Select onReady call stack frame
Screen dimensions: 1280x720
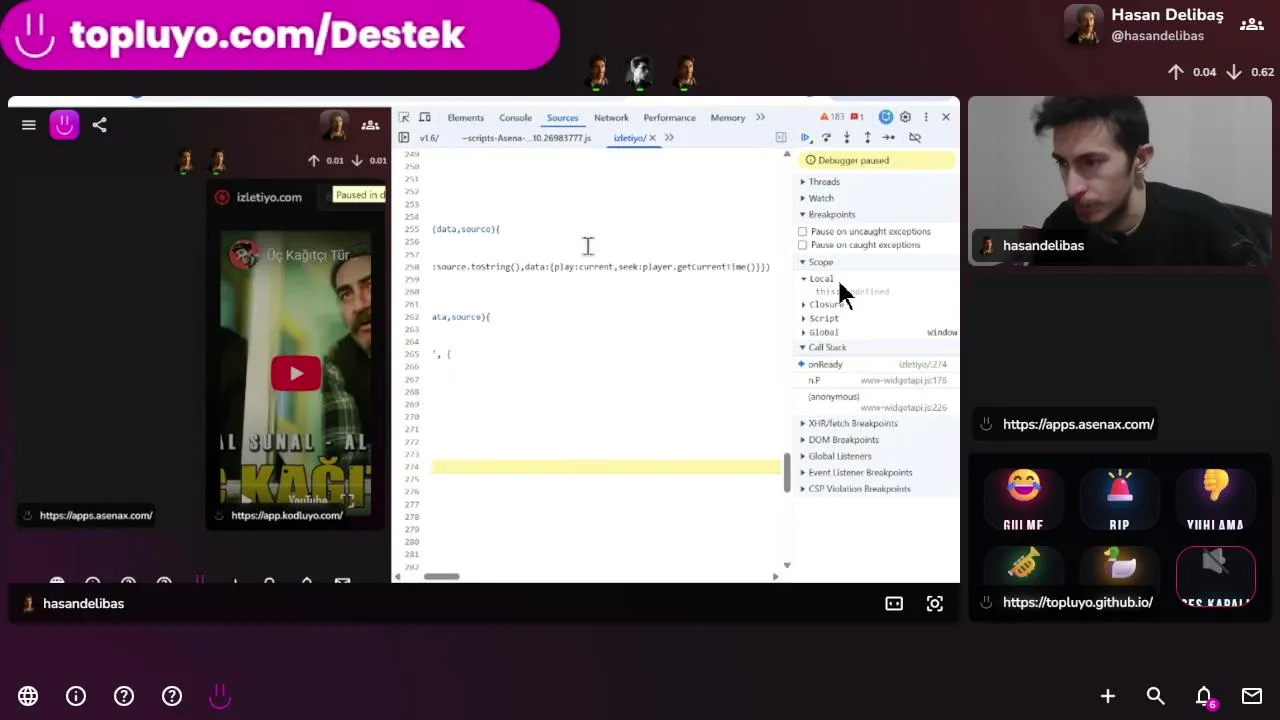(x=876, y=364)
